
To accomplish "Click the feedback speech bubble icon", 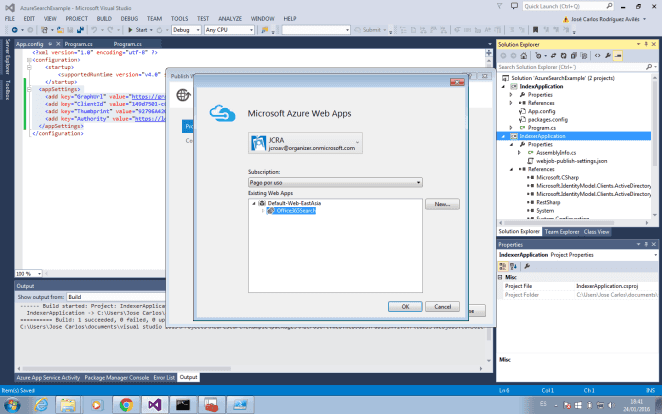I will click(x=514, y=6).
